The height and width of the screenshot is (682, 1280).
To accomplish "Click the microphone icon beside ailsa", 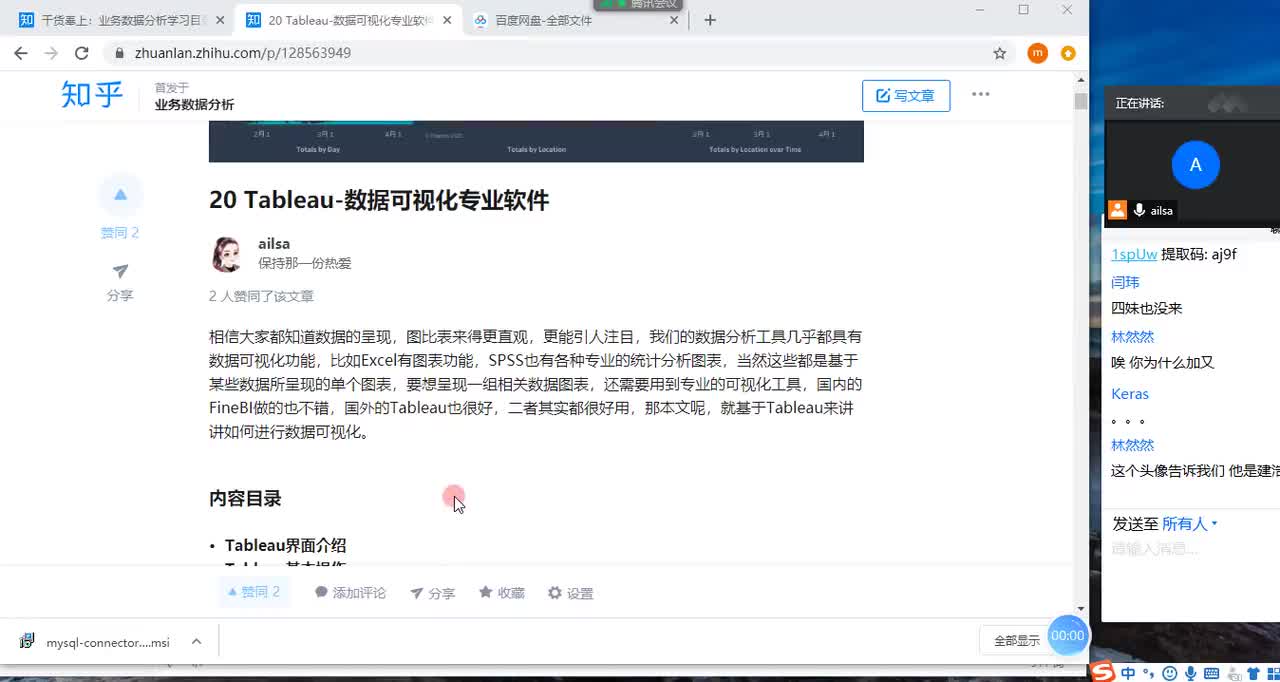I will (1139, 210).
